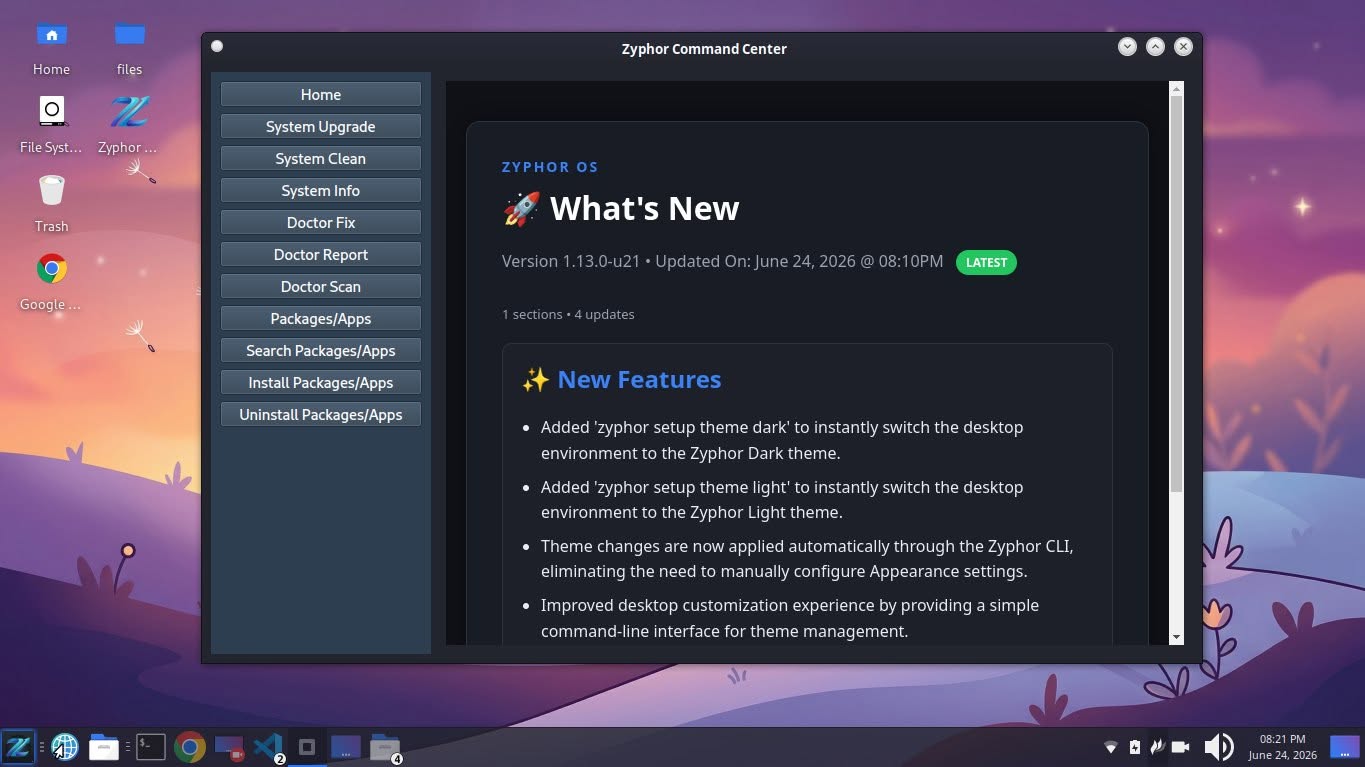1365x767 pixels.
Task: Click the "ZYPHOR OS" label
Action: pos(550,167)
